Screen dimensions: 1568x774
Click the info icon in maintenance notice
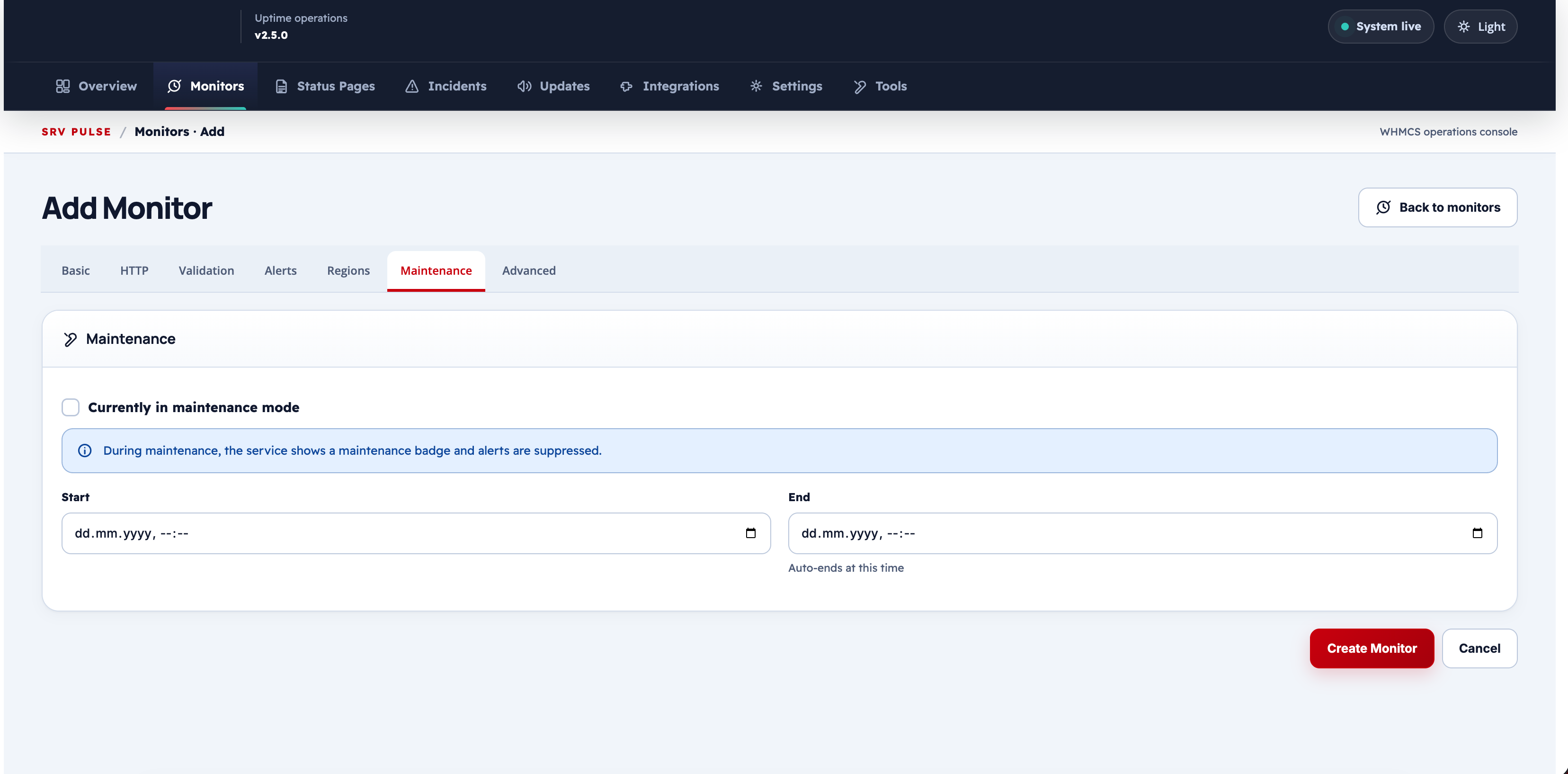[85, 450]
